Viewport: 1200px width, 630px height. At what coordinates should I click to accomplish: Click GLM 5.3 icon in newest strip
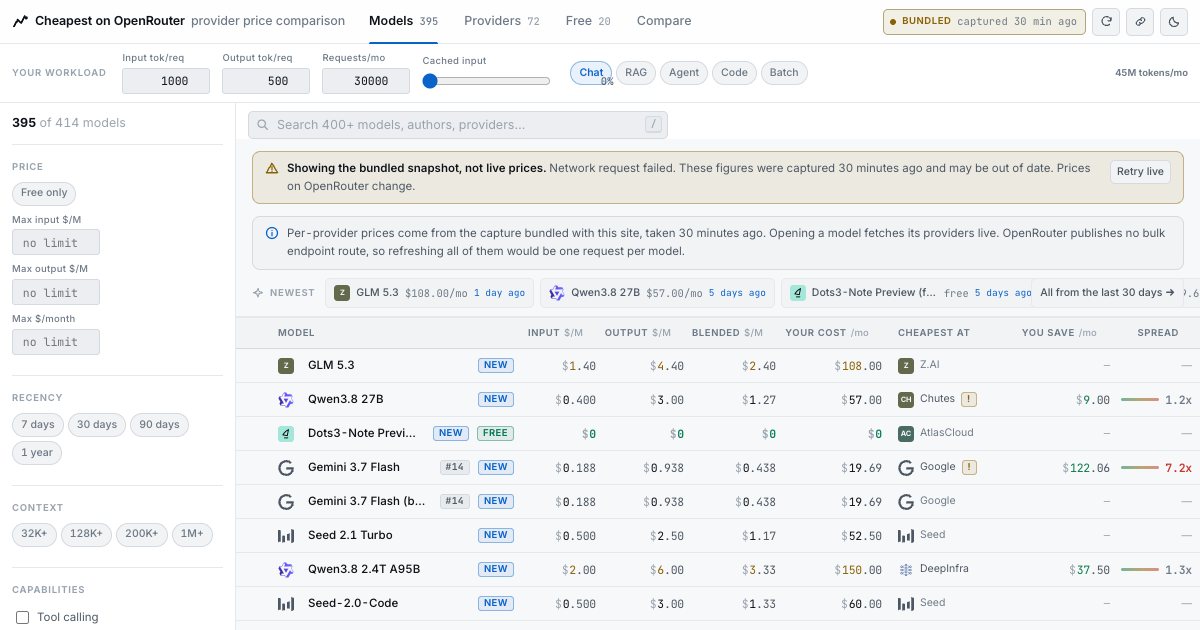(342, 293)
